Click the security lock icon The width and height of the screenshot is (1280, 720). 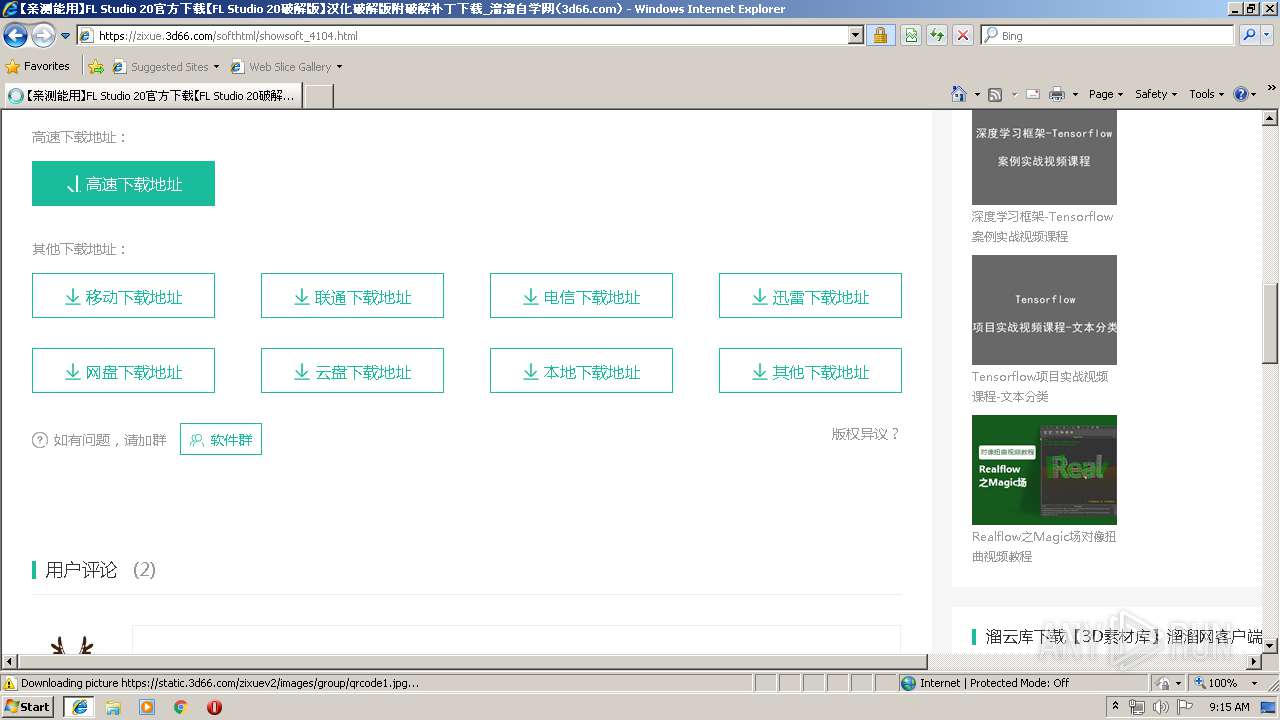(x=880, y=36)
